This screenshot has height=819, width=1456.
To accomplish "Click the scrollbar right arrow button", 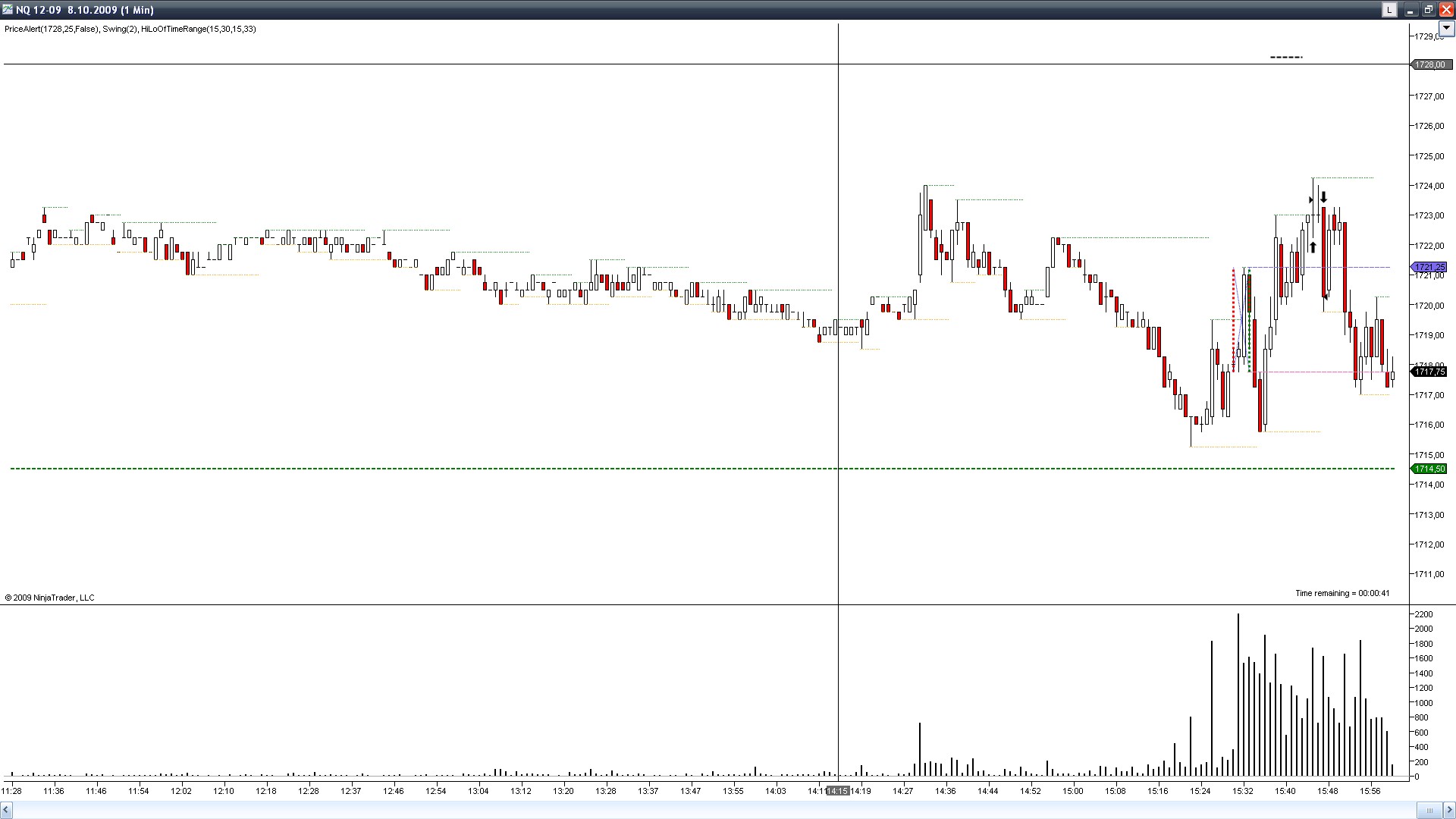I will (1449, 810).
